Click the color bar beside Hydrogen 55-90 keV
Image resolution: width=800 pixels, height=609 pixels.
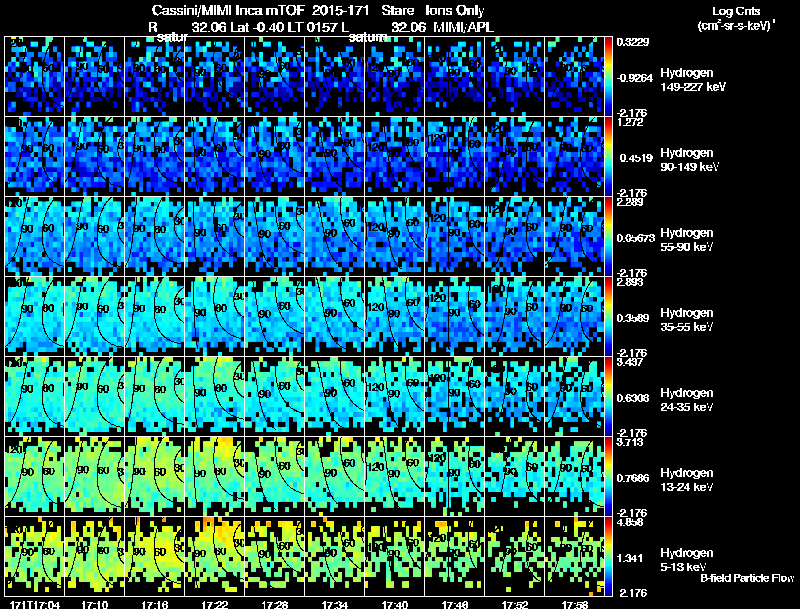[608, 237]
